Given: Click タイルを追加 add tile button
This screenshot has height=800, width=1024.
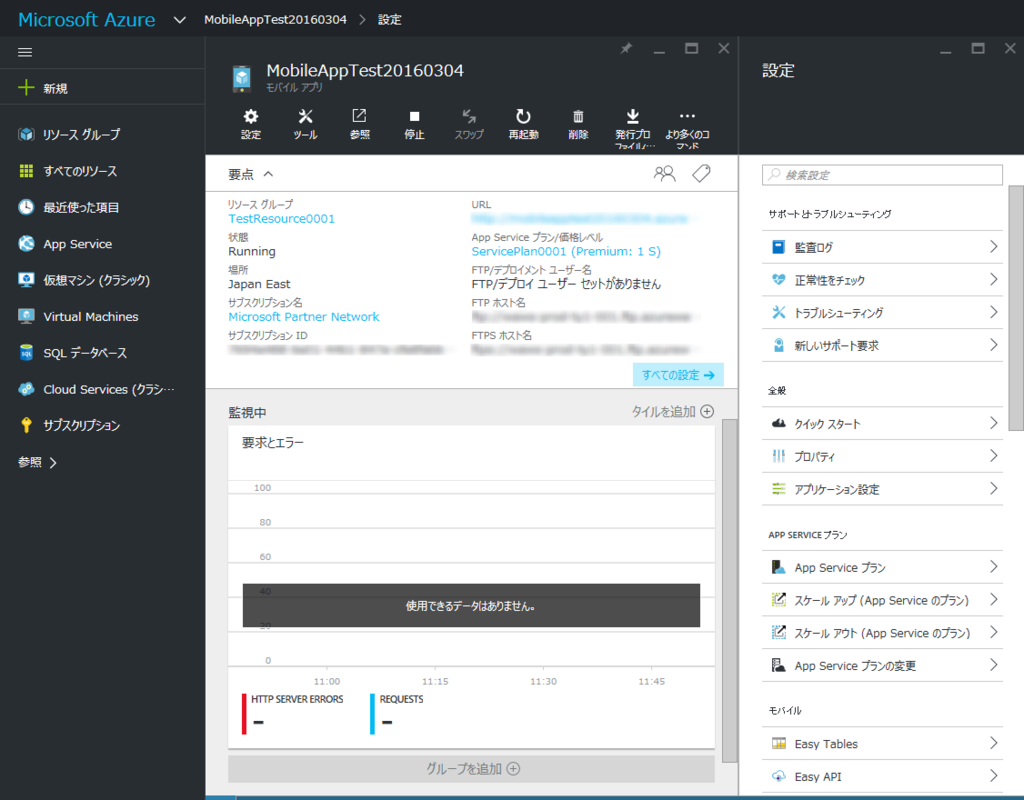Looking at the screenshot, I should point(672,411).
